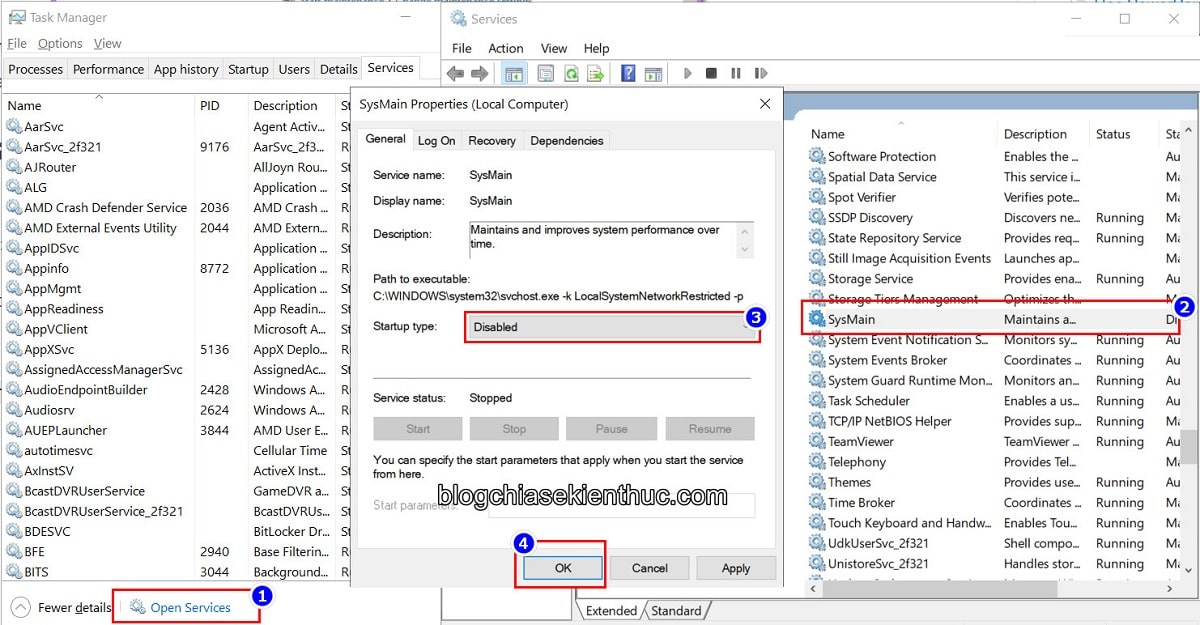
Task: Select the SysMain service row
Action: point(851,319)
